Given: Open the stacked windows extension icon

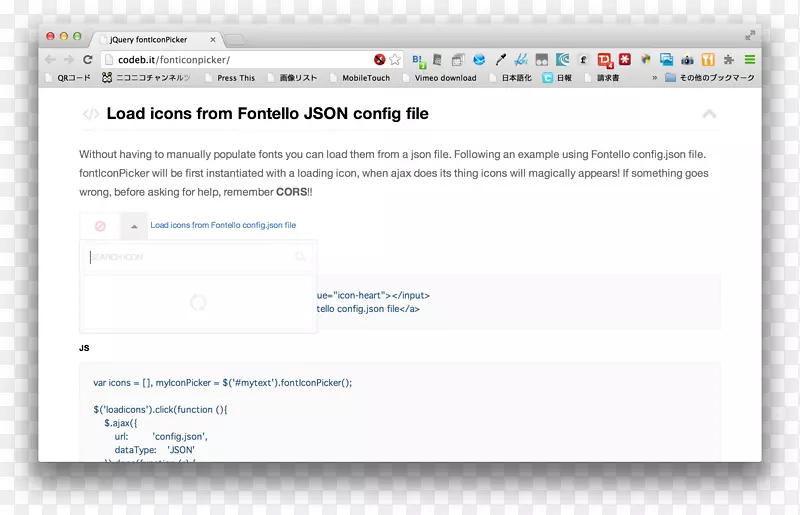Looking at the screenshot, I should pyautogui.click(x=458, y=60).
